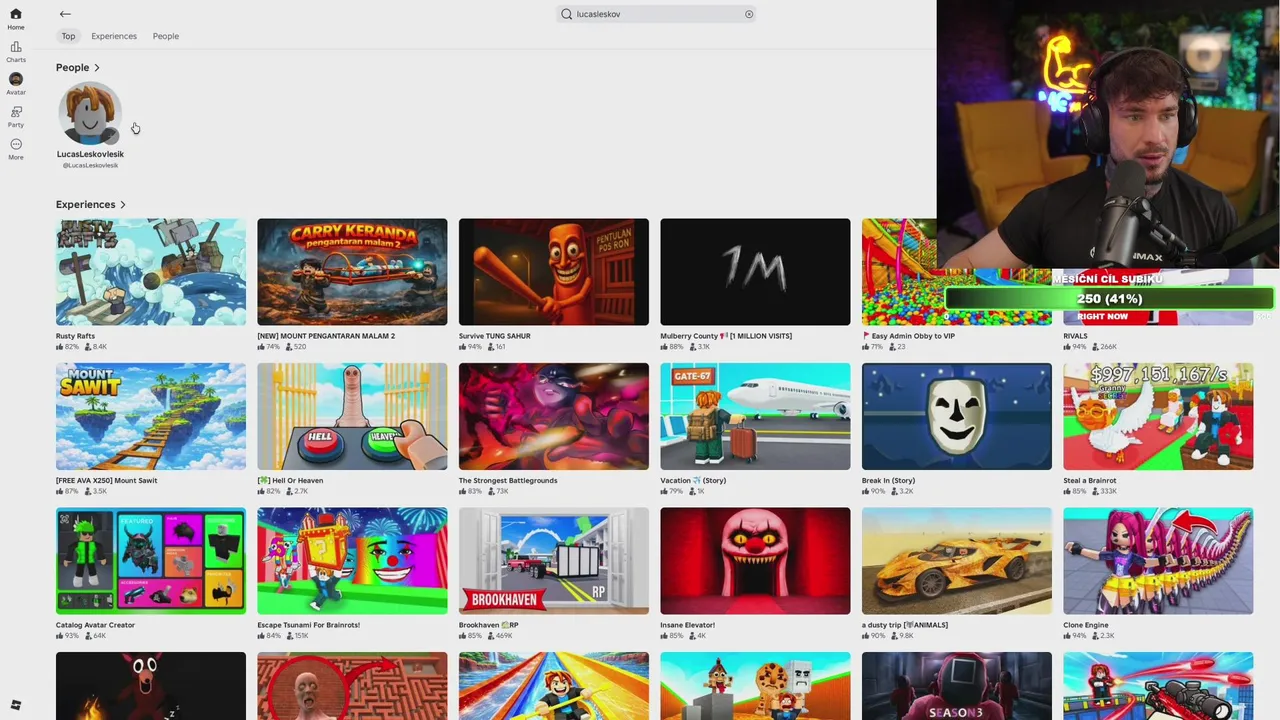Open the Brookhaven RP thumbnail
This screenshot has width=1280, height=720.
[x=554, y=561]
